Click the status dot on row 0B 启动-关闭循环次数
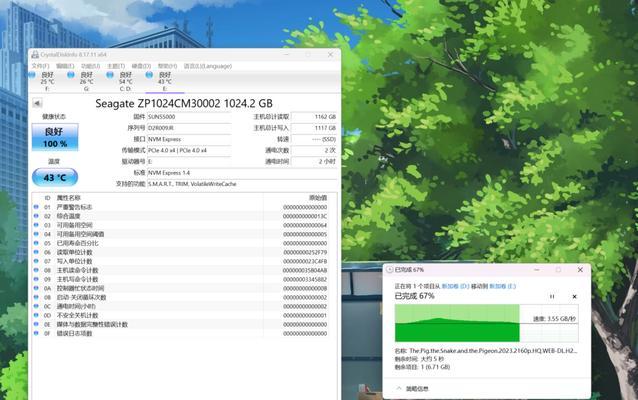 point(36,297)
